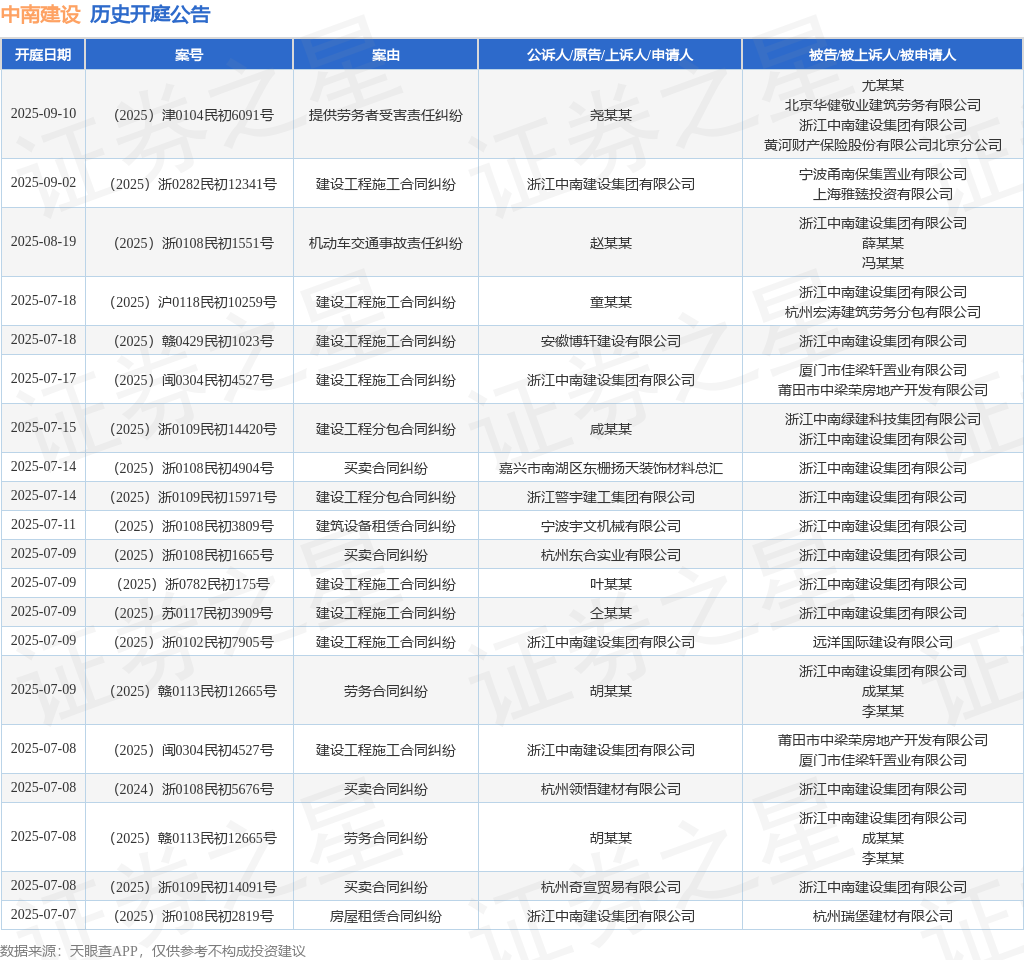Click case number 浙0108民初1551号
Image resolution: width=1024 pixels, height=960 pixels.
coord(193,244)
